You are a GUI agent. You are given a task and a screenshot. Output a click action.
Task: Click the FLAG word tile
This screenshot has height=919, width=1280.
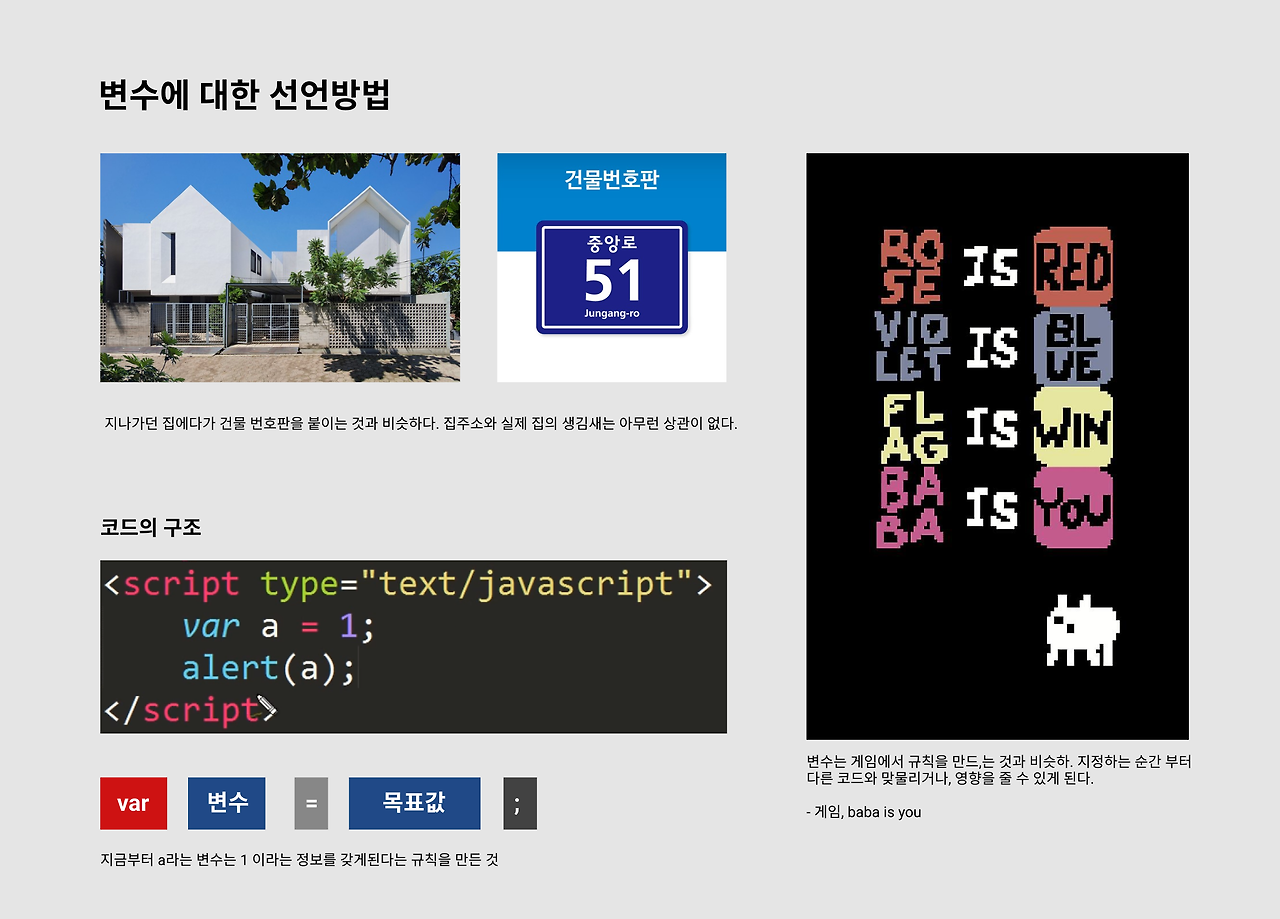point(913,427)
